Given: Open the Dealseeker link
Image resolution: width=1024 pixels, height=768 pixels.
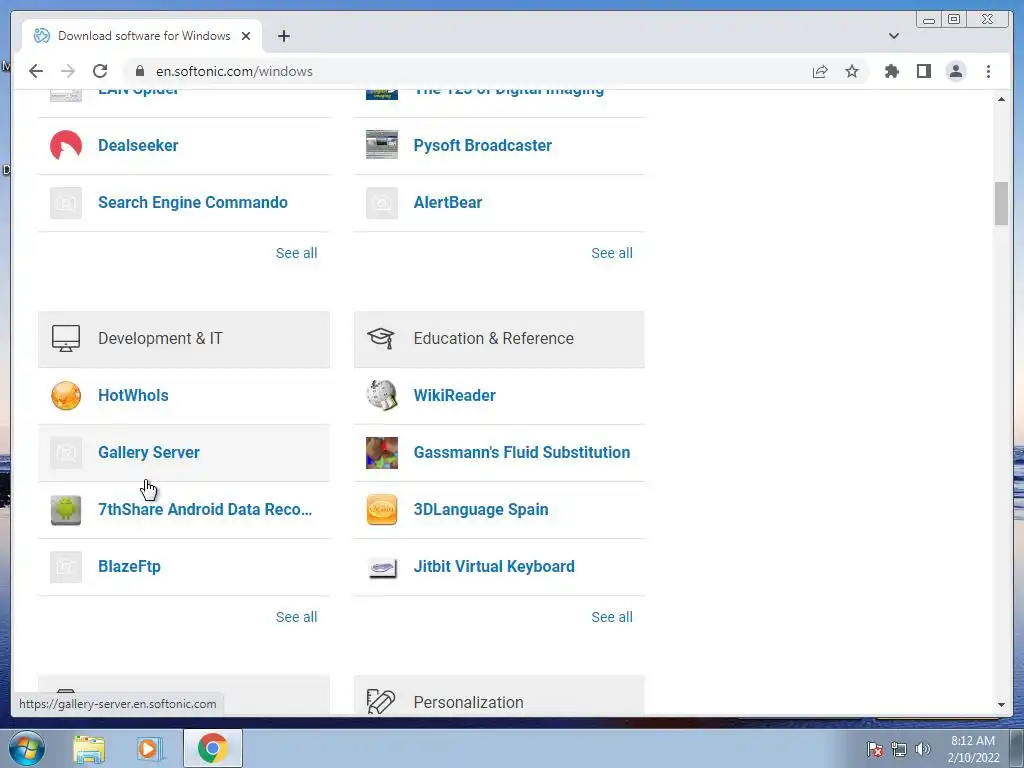Looking at the screenshot, I should (138, 146).
